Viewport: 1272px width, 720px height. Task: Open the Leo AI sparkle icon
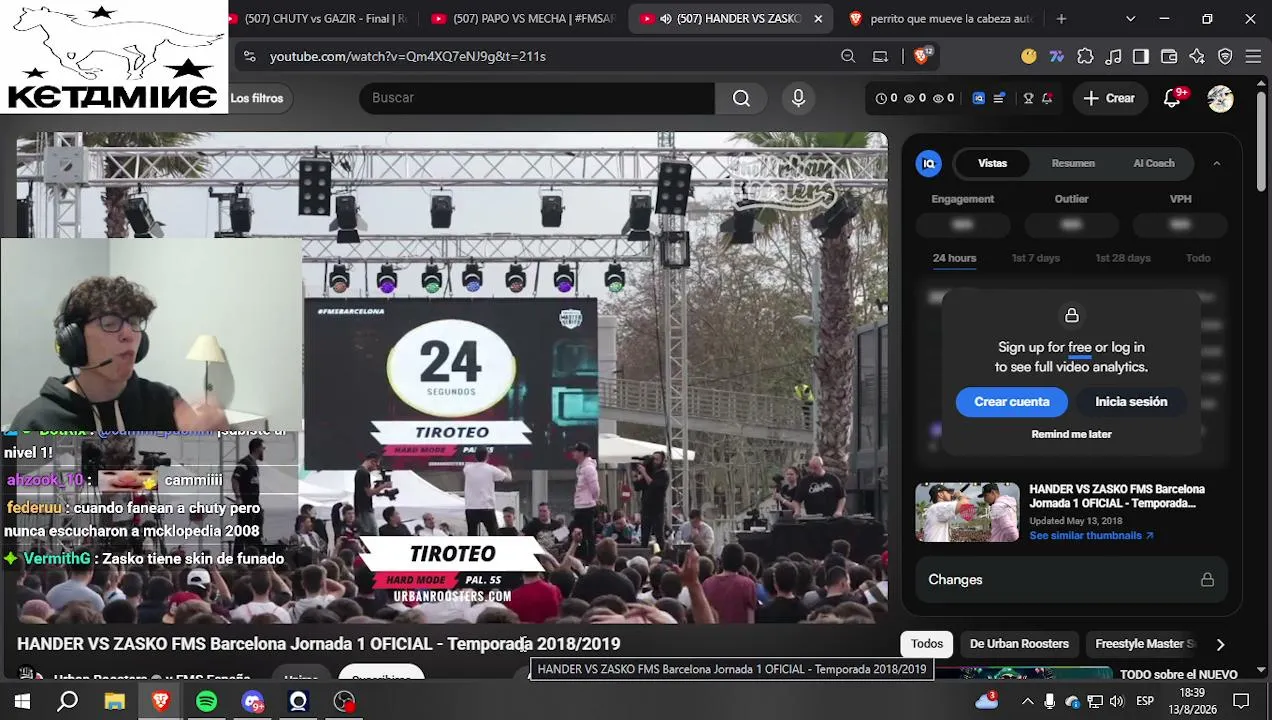click(x=1197, y=56)
